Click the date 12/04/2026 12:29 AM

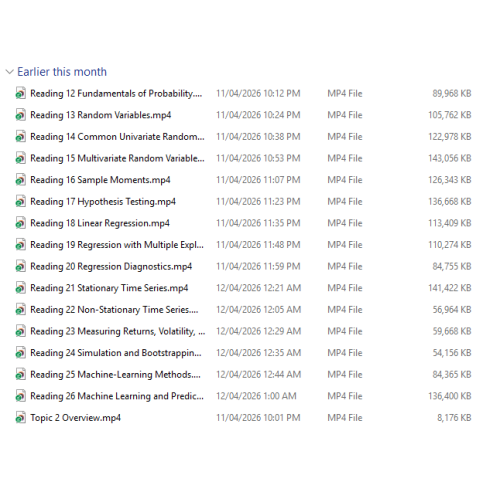click(259, 331)
